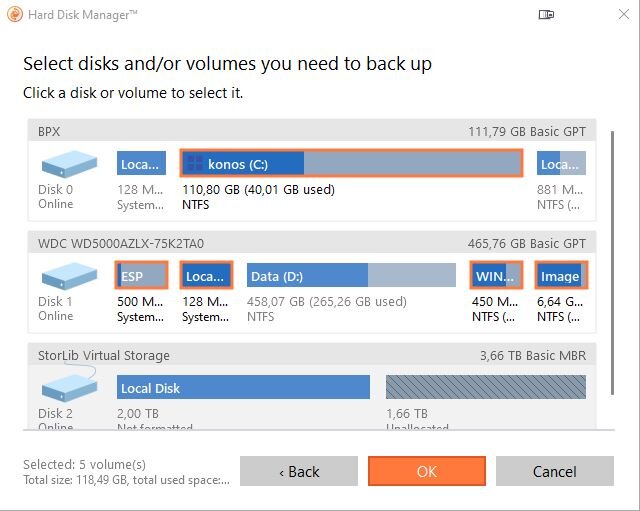Deselect the konos (C:) volume

(351, 164)
